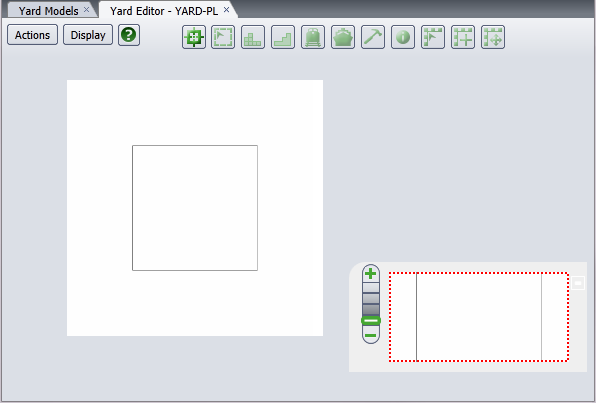
Task: Open the Actions menu
Action: [x=32, y=35]
